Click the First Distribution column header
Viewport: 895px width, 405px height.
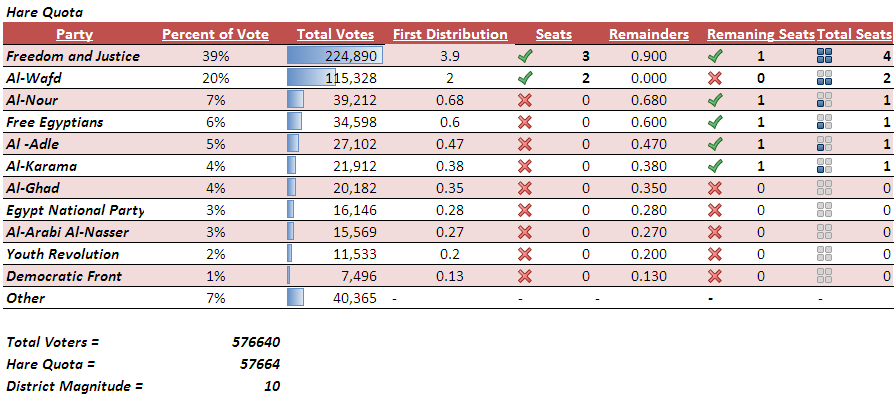coord(450,34)
